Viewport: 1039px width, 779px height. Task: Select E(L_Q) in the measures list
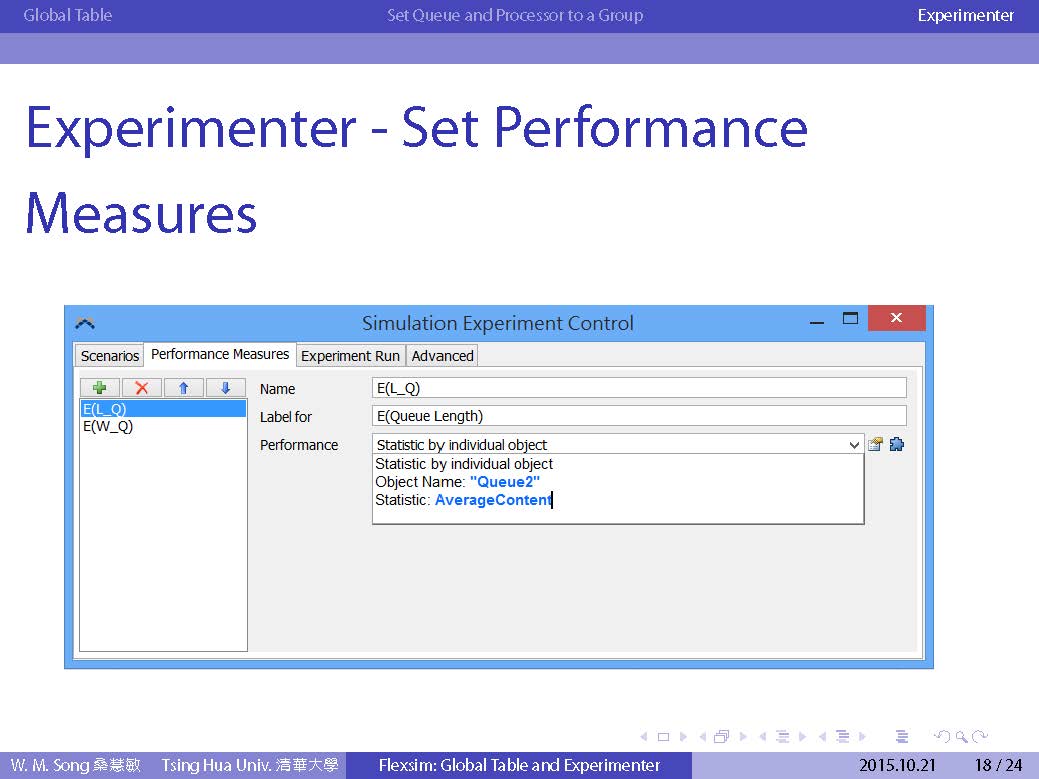(105, 409)
